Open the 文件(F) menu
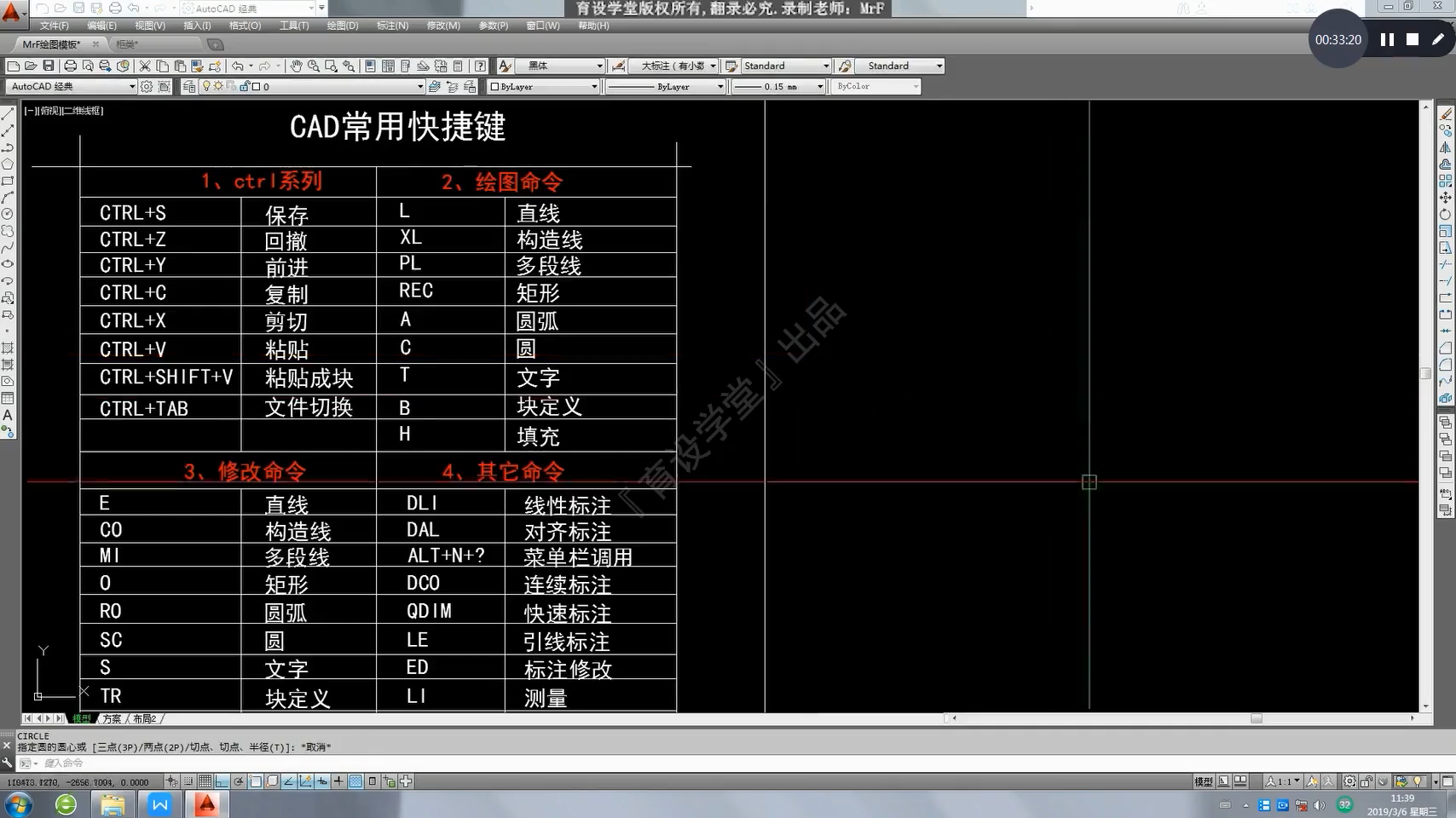The height and width of the screenshot is (818, 1456). click(55, 26)
